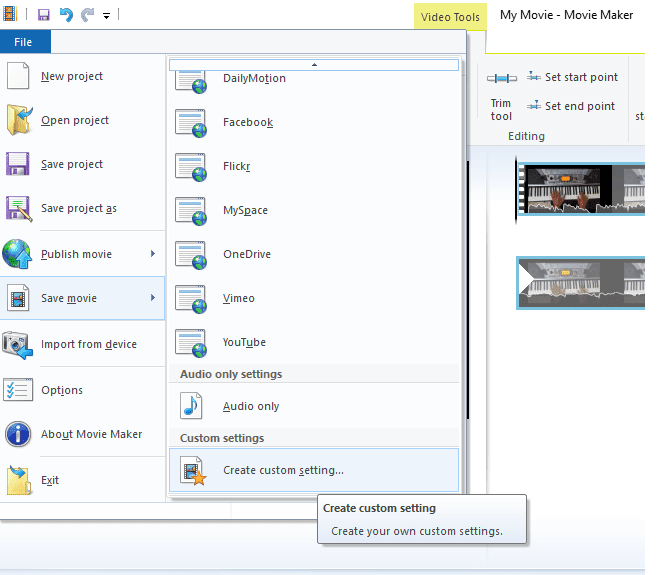Click the Import from device camera icon
The height and width of the screenshot is (575, 670).
18,345
